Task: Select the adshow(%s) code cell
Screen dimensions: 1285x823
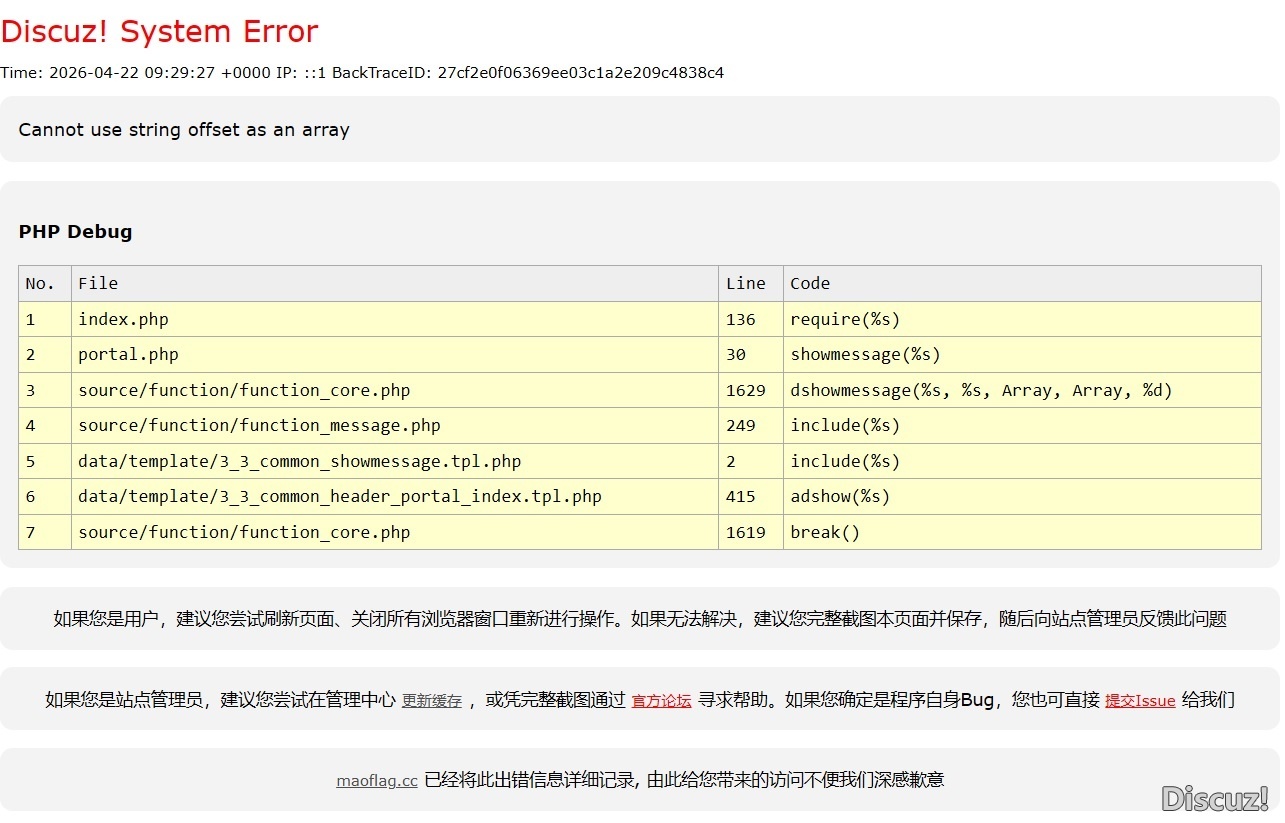Action: 840,497
